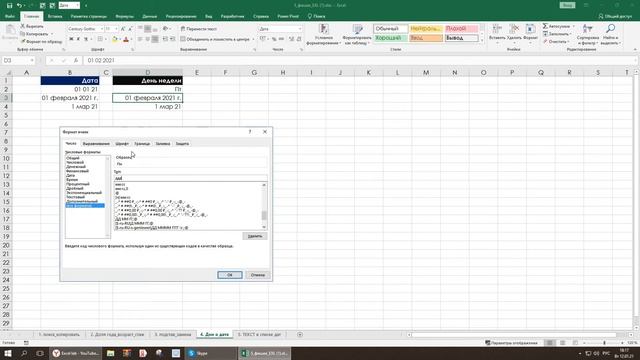Open Format as Table (Форматировать как таблицу)
This screenshot has width=640, height=360.
(x=357, y=34)
